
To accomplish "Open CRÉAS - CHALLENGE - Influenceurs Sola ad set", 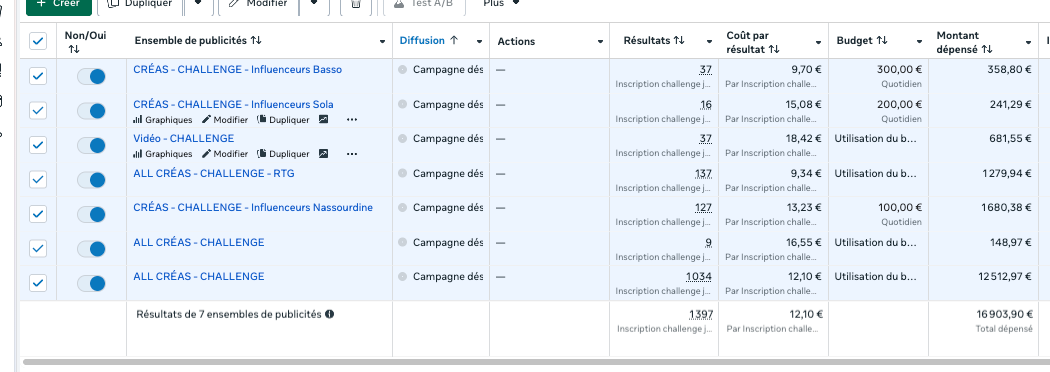I will point(233,104).
